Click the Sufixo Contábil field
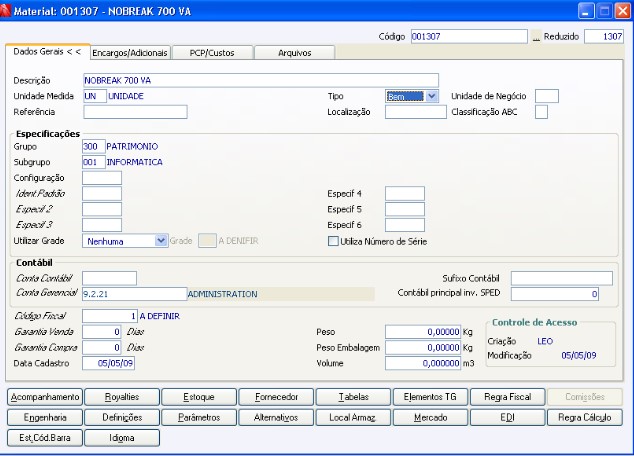 click(562, 278)
